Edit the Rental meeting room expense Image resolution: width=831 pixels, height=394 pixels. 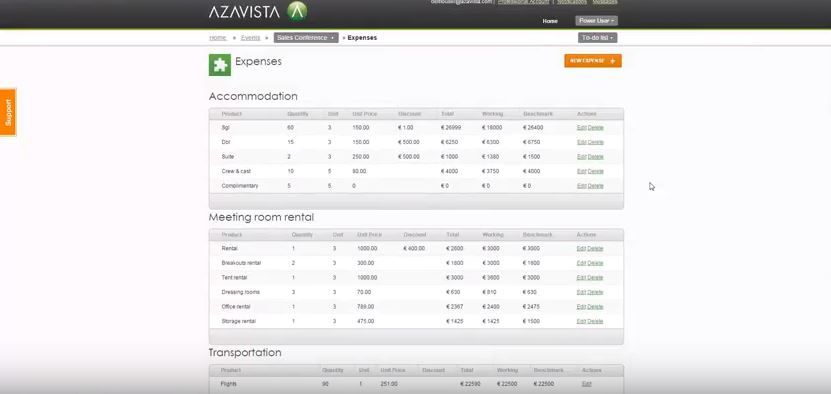click(x=581, y=248)
